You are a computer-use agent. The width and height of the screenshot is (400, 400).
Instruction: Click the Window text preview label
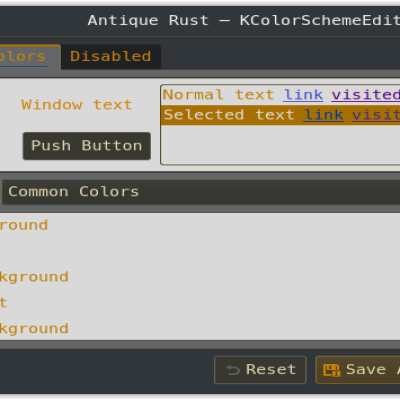(77, 105)
